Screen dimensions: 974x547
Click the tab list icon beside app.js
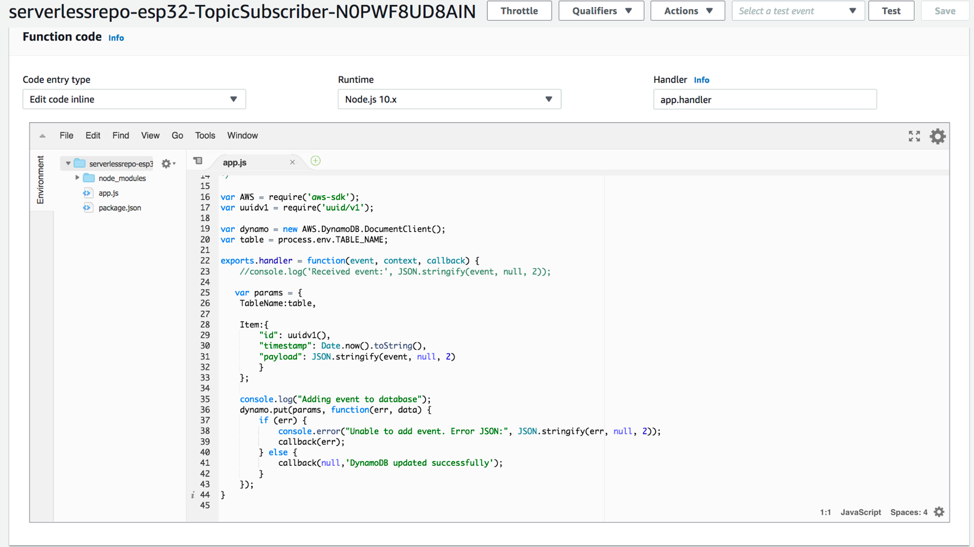point(198,161)
